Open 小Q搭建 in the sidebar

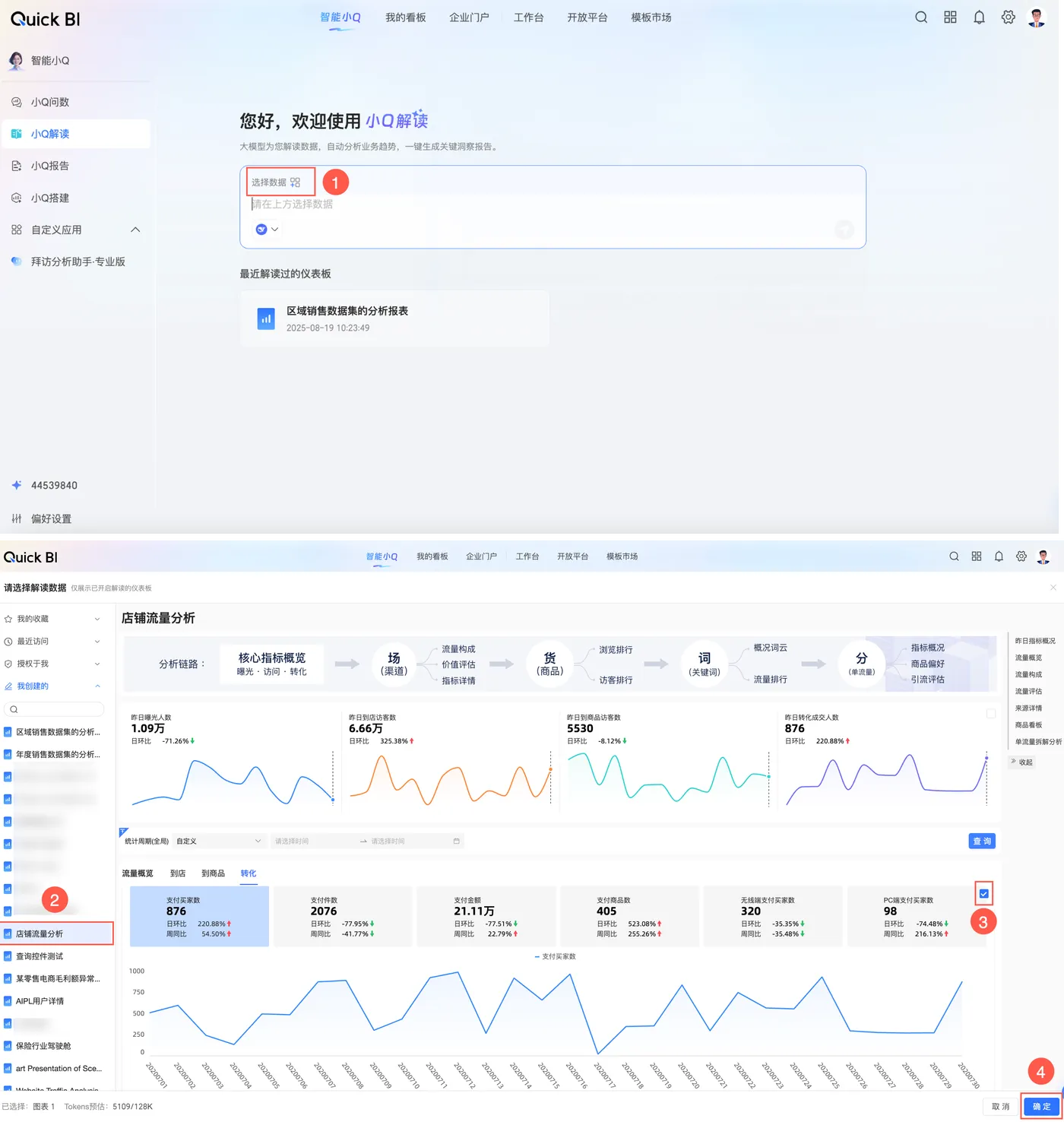tap(76, 198)
